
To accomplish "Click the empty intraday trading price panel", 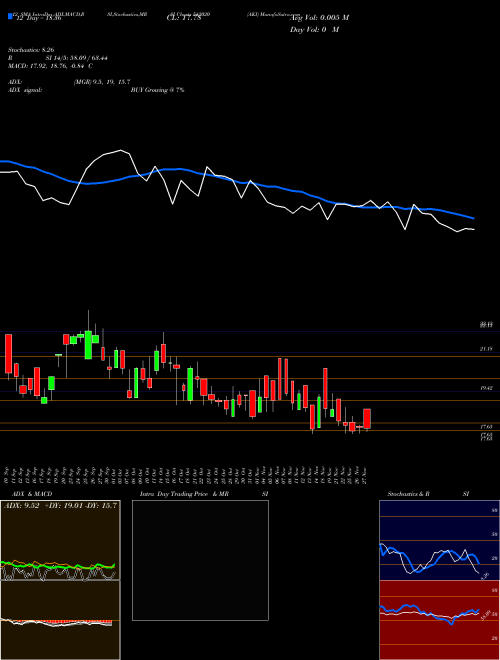I will (200, 560).
